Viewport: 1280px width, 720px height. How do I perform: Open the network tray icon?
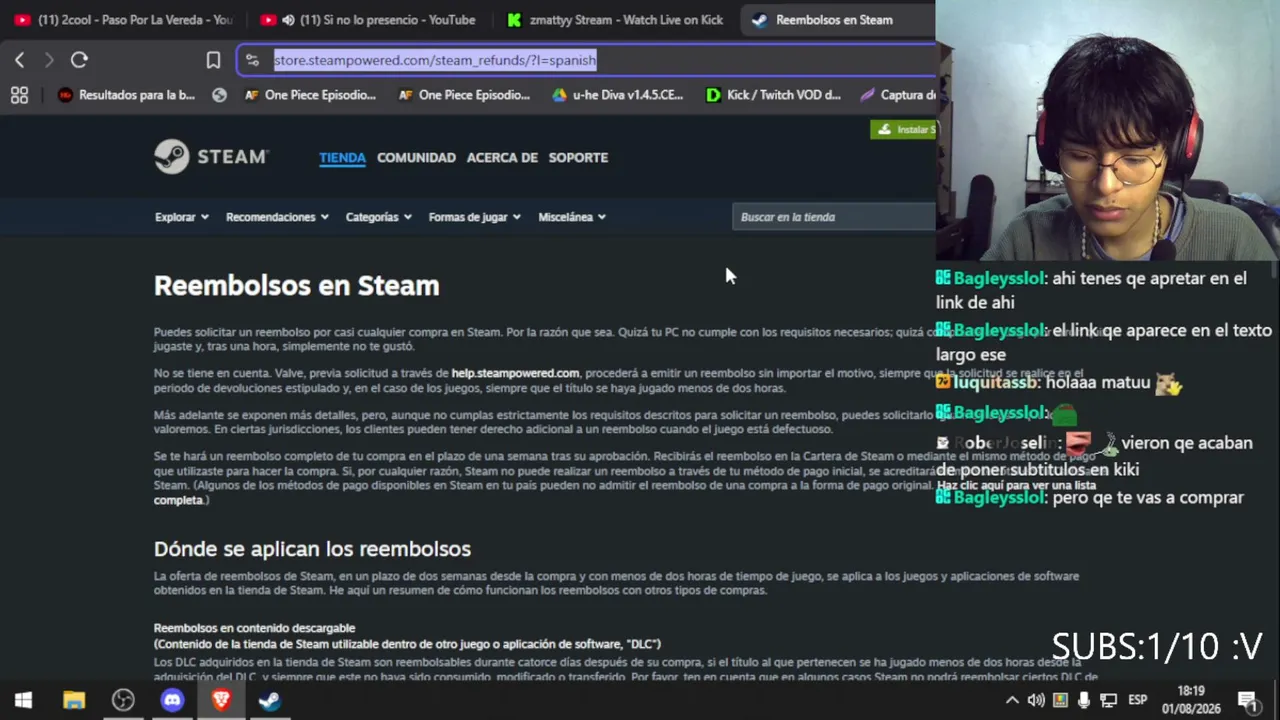(1108, 700)
